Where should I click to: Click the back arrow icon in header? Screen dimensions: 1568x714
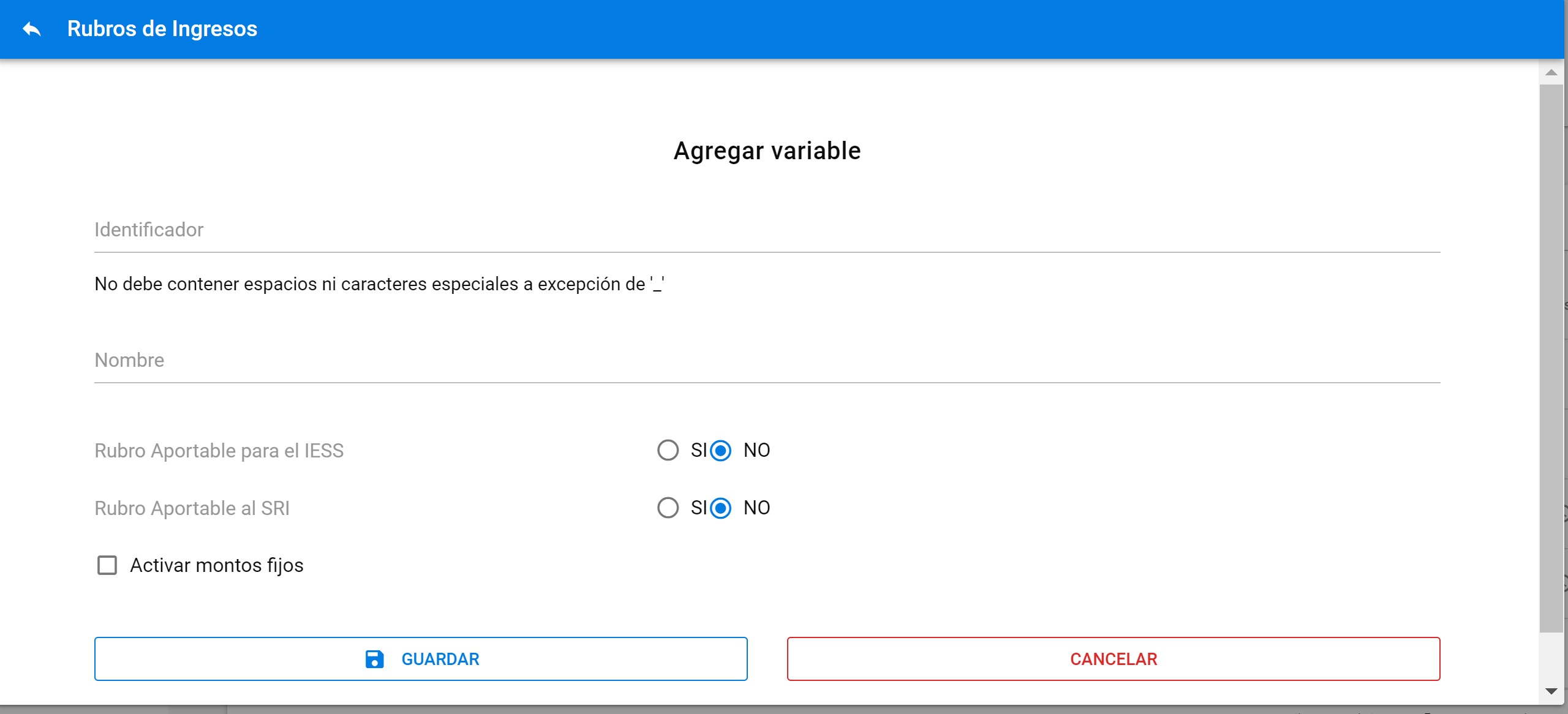(x=32, y=29)
